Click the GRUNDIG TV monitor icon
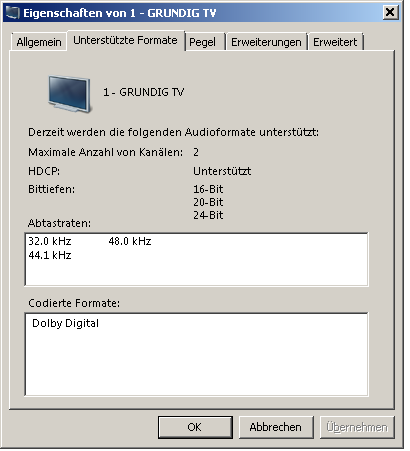 pyautogui.click(x=70, y=94)
